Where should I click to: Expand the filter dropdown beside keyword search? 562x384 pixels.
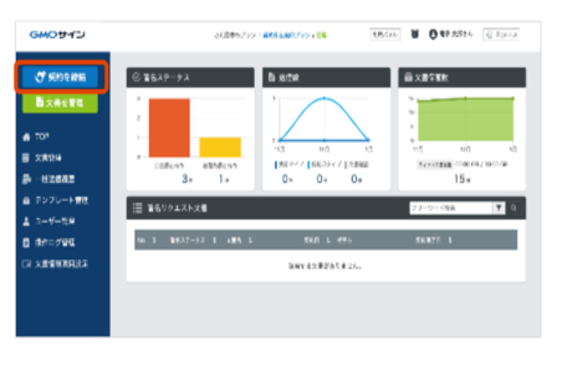click(499, 208)
